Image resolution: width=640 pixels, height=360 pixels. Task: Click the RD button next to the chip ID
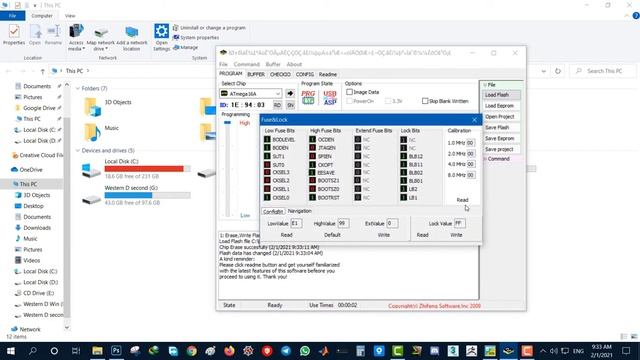pos(277,105)
